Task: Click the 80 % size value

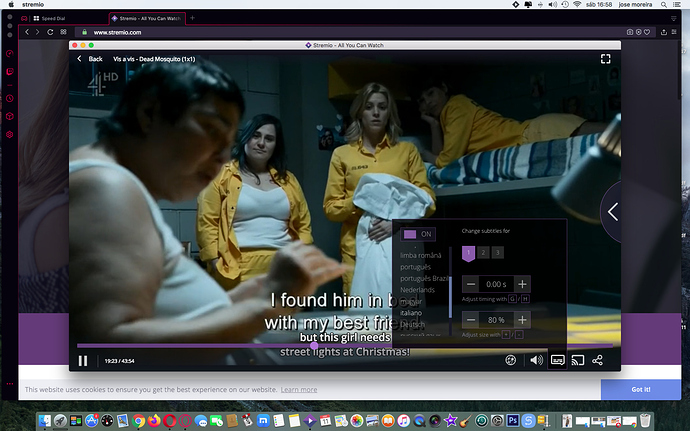Action: [496, 320]
